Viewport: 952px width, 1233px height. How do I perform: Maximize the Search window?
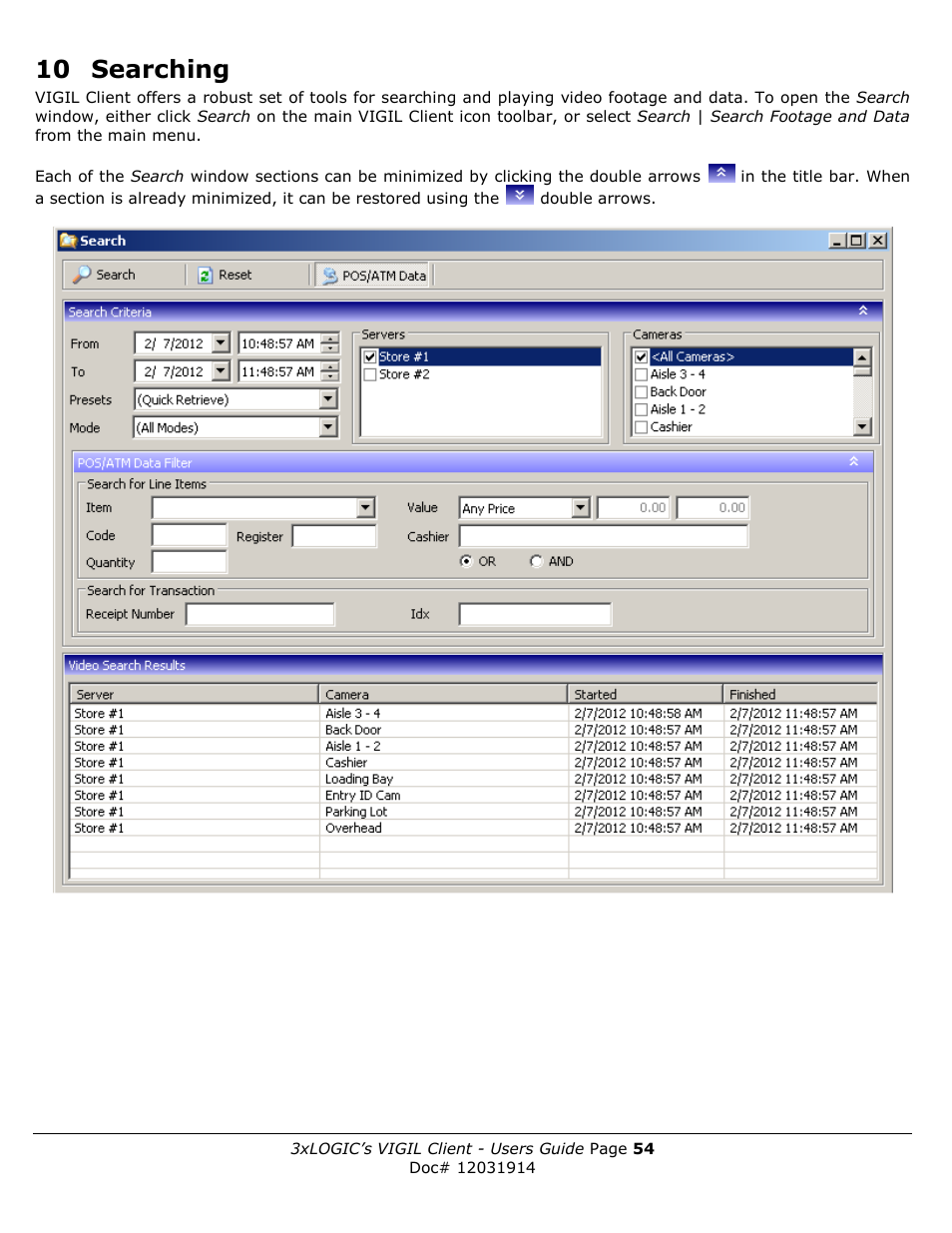[x=856, y=241]
